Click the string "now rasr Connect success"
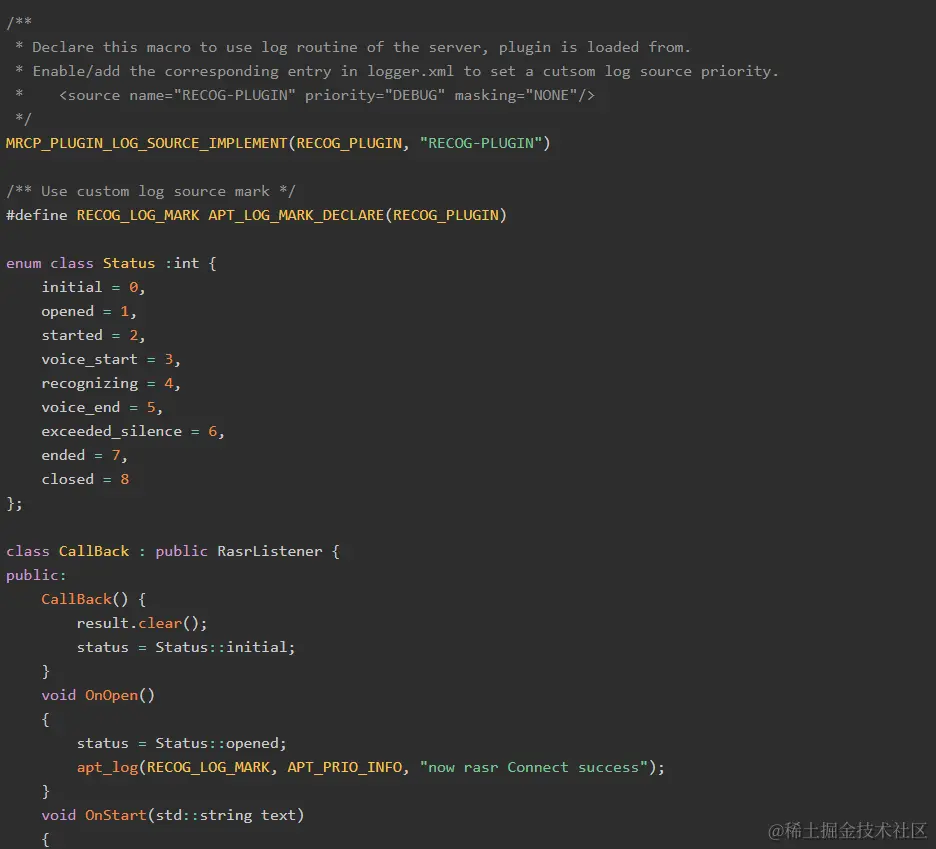The width and height of the screenshot is (936, 849). coord(534,767)
